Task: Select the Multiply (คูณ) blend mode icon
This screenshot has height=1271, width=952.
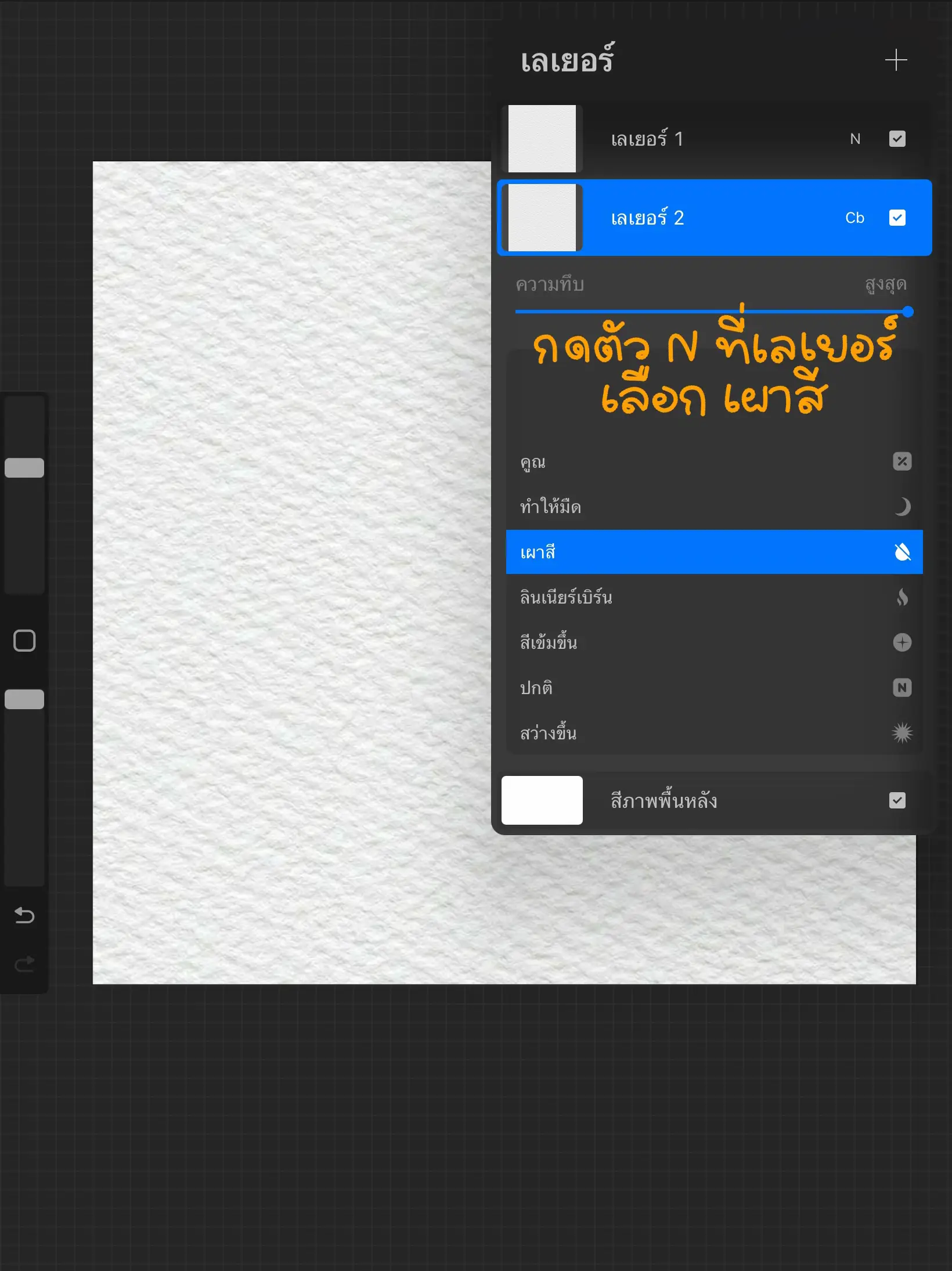Action: [x=901, y=461]
